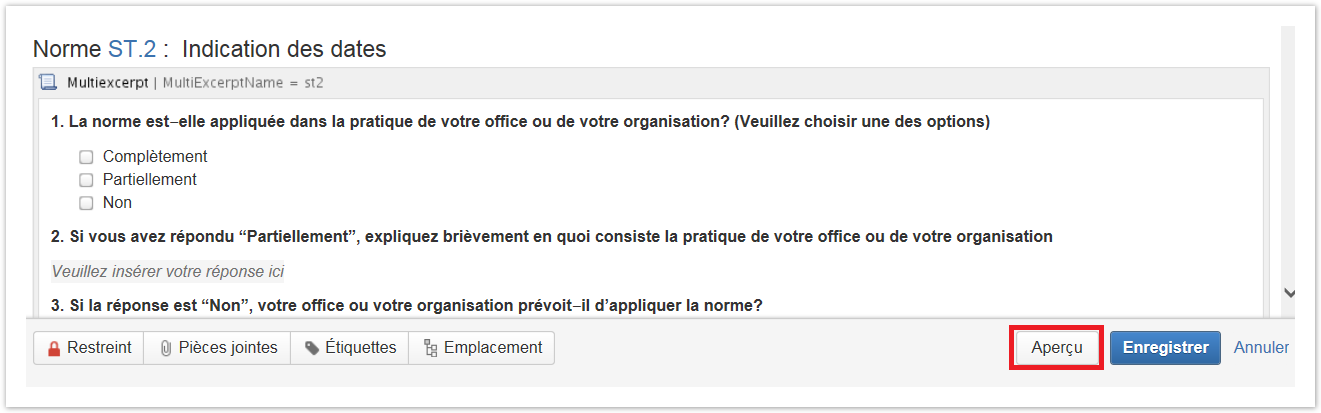Viewport: 1321px width, 413px height.
Task: Click question 1 text about norm application
Action: [x=520, y=122]
